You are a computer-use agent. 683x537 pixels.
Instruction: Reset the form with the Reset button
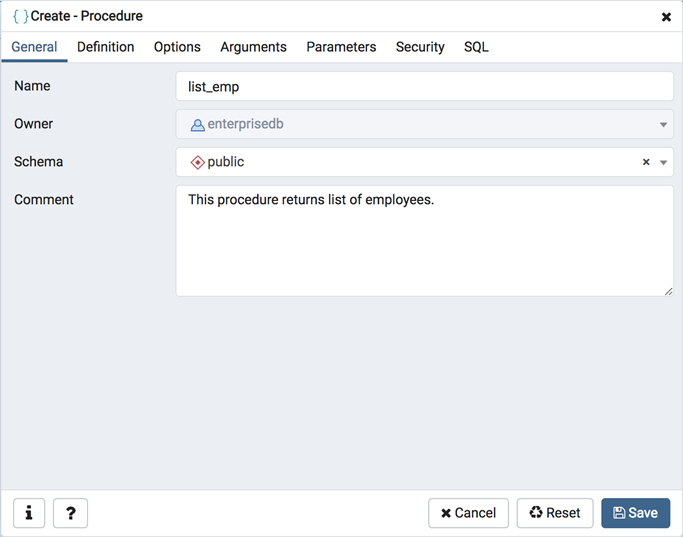coord(555,513)
